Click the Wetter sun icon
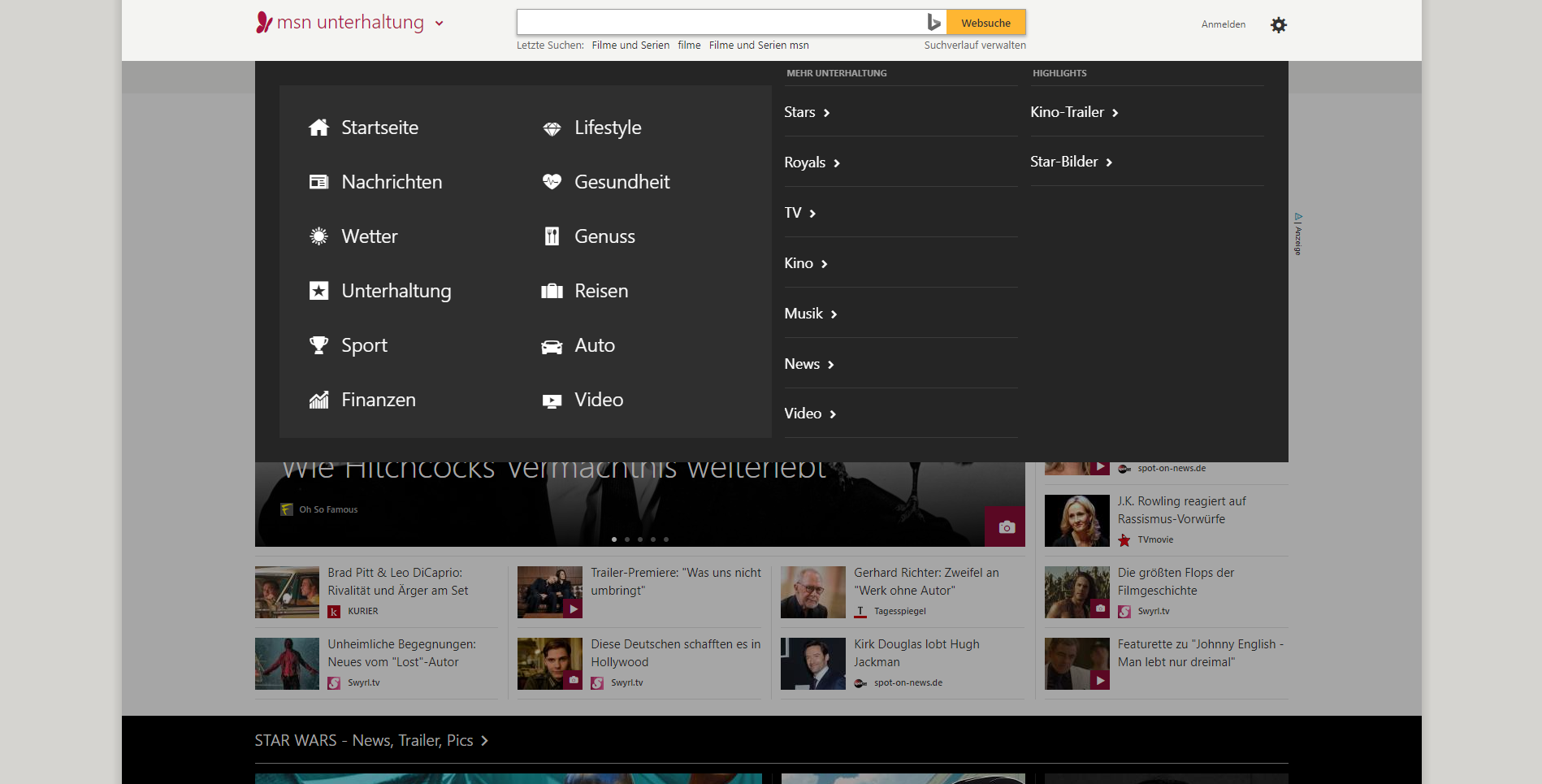Image resolution: width=1542 pixels, height=784 pixels. pyautogui.click(x=318, y=236)
